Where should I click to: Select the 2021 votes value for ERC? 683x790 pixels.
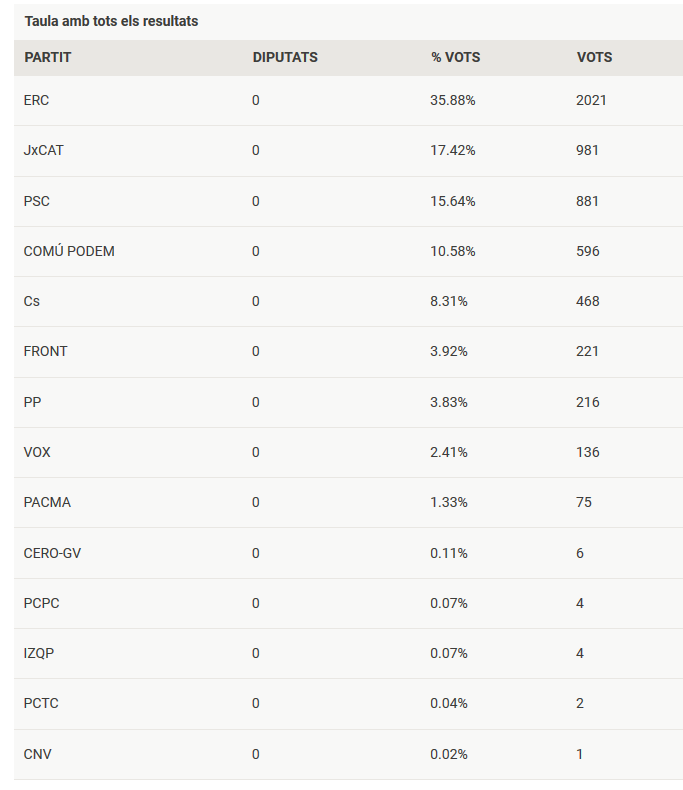point(591,100)
